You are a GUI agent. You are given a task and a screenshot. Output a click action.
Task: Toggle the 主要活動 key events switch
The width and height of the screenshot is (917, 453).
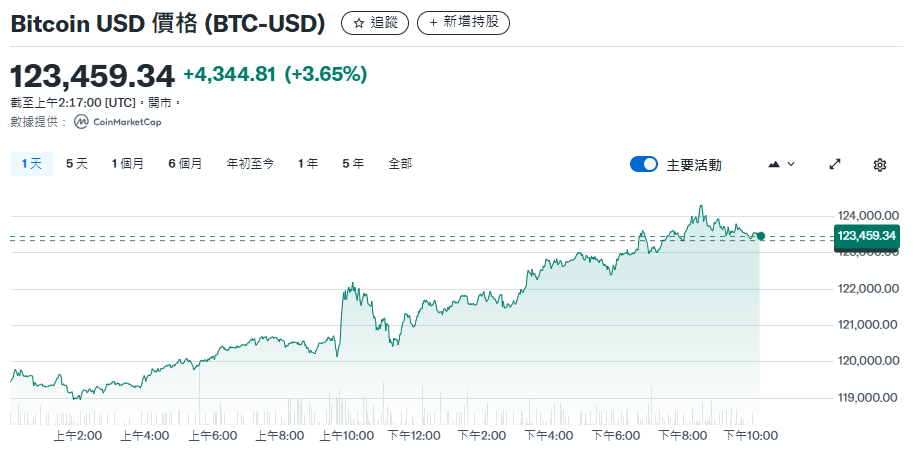[644, 165]
